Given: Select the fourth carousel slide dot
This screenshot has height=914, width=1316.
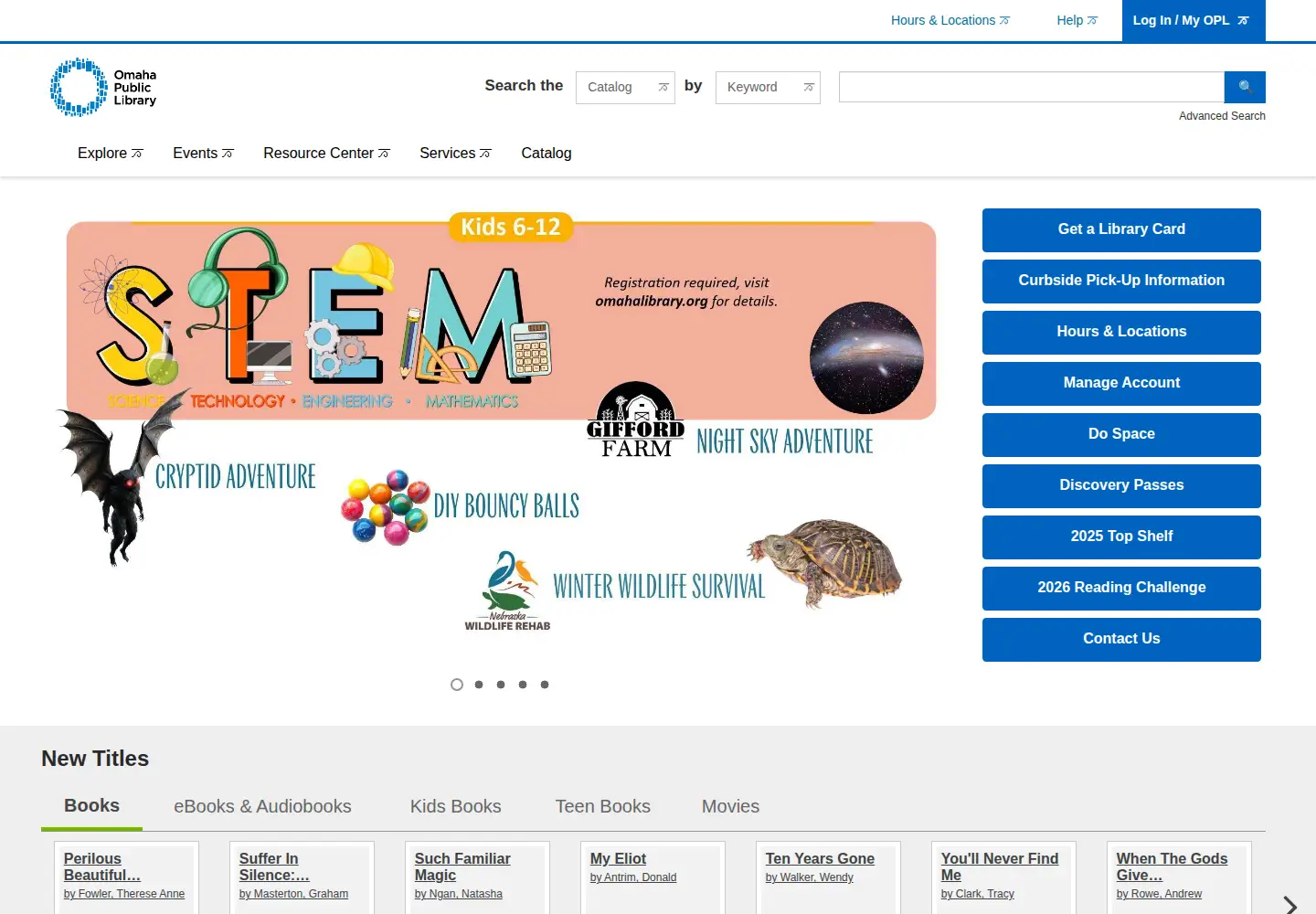Looking at the screenshot, I should pos(523,685).
